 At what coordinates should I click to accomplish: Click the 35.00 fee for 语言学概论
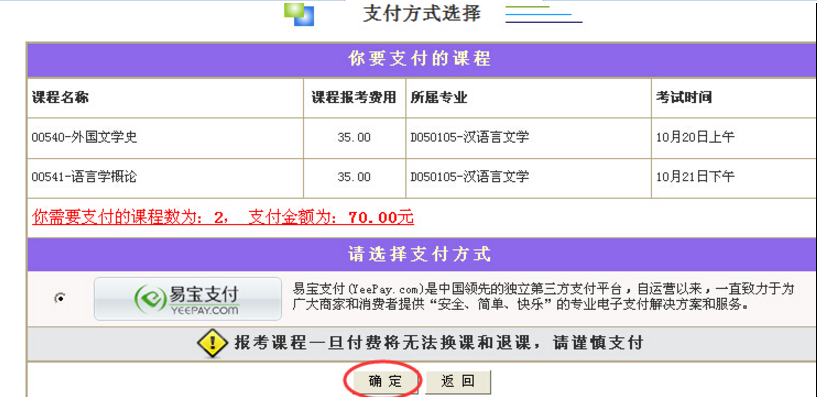tap(354, 178)
